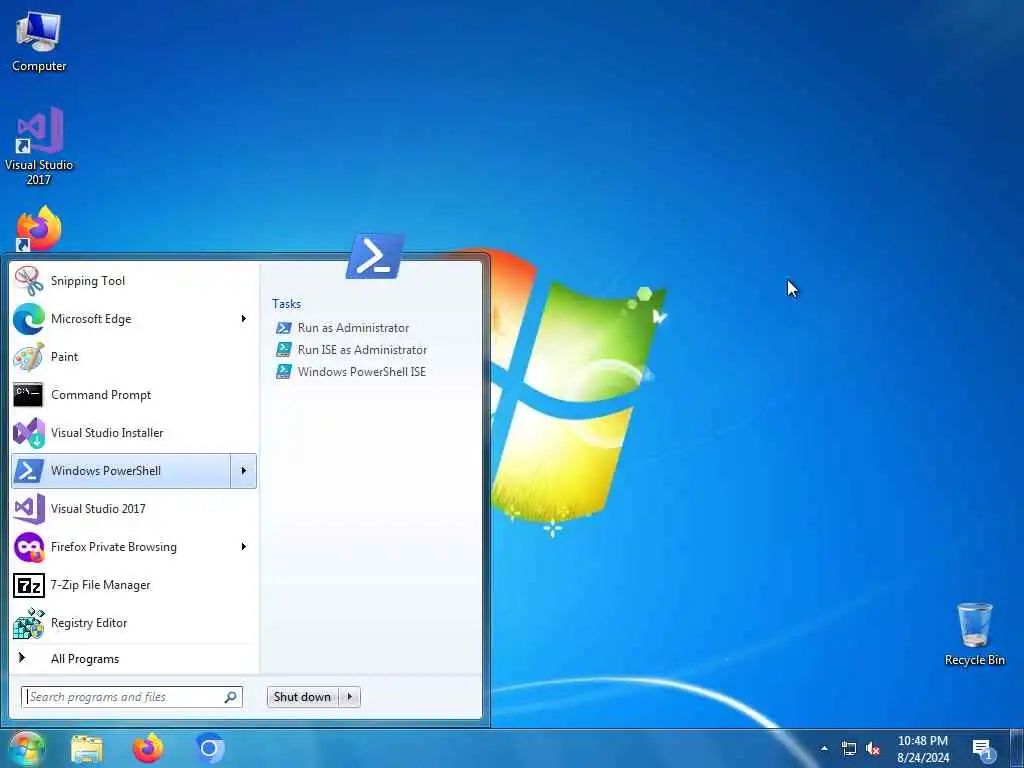Click the Run as Administrator PowerShell icon
The width and height of the screenshot is (1024, 768).
(x=283, y=328)
